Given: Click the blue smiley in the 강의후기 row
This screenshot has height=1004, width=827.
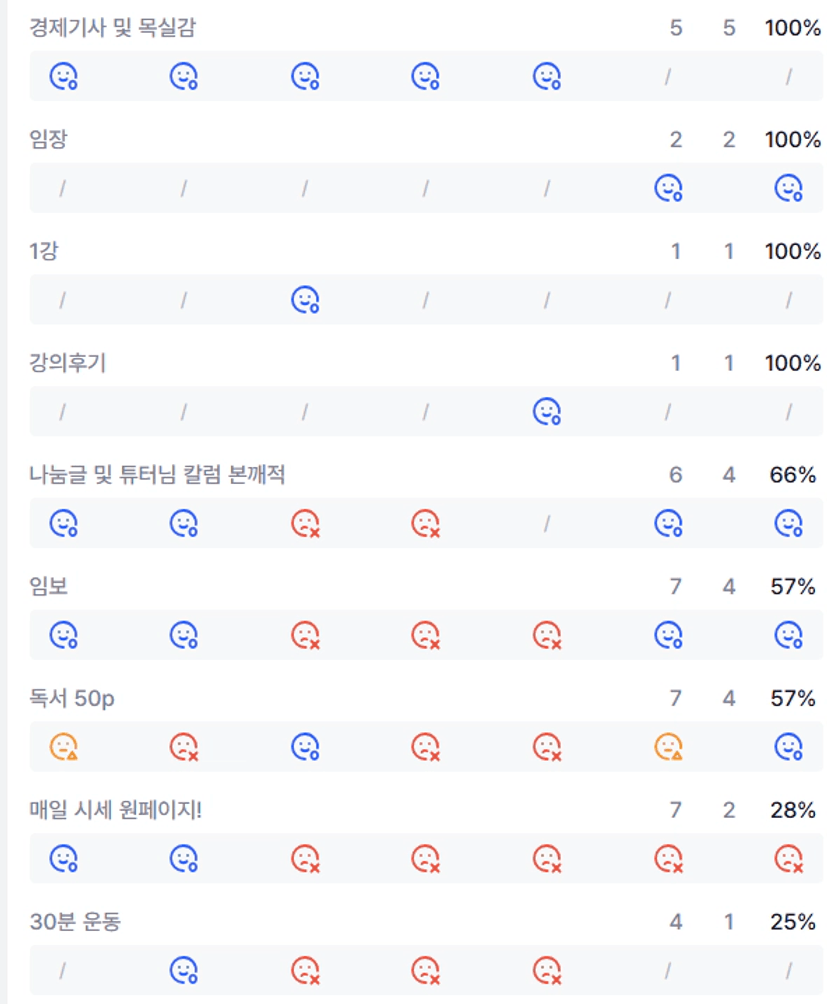Looking at the screenshot, I should pyautogui.click(x=547, y=411).
